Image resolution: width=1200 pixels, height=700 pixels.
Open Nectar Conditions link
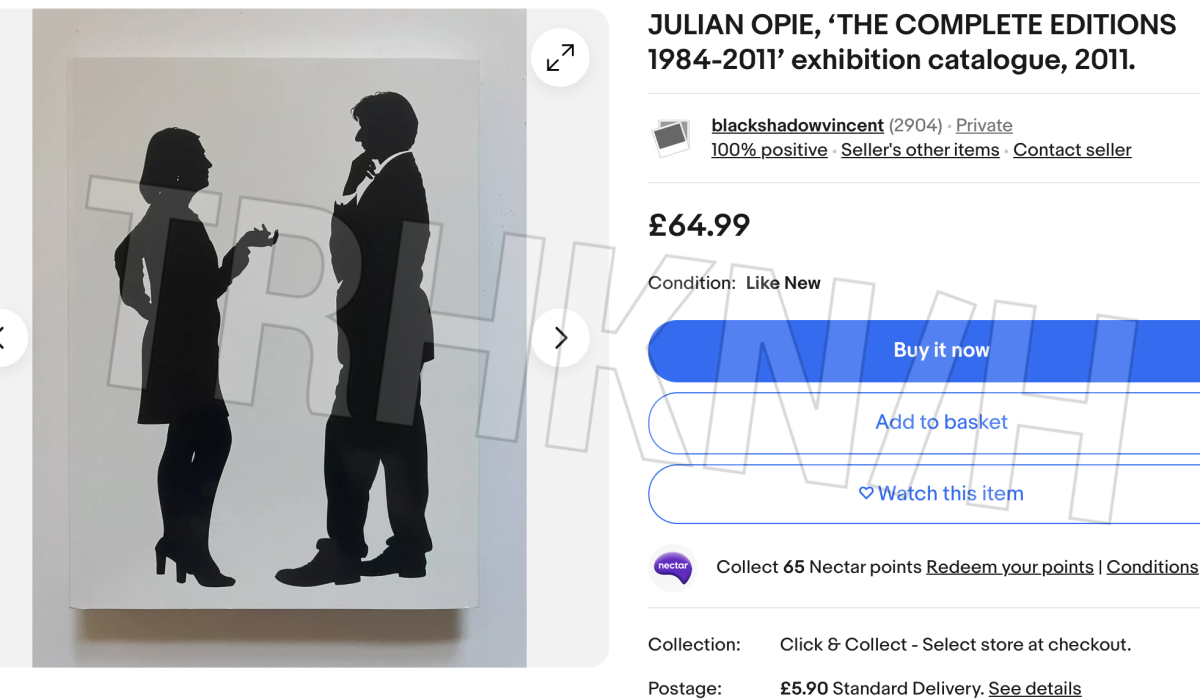coord(1152,567)
